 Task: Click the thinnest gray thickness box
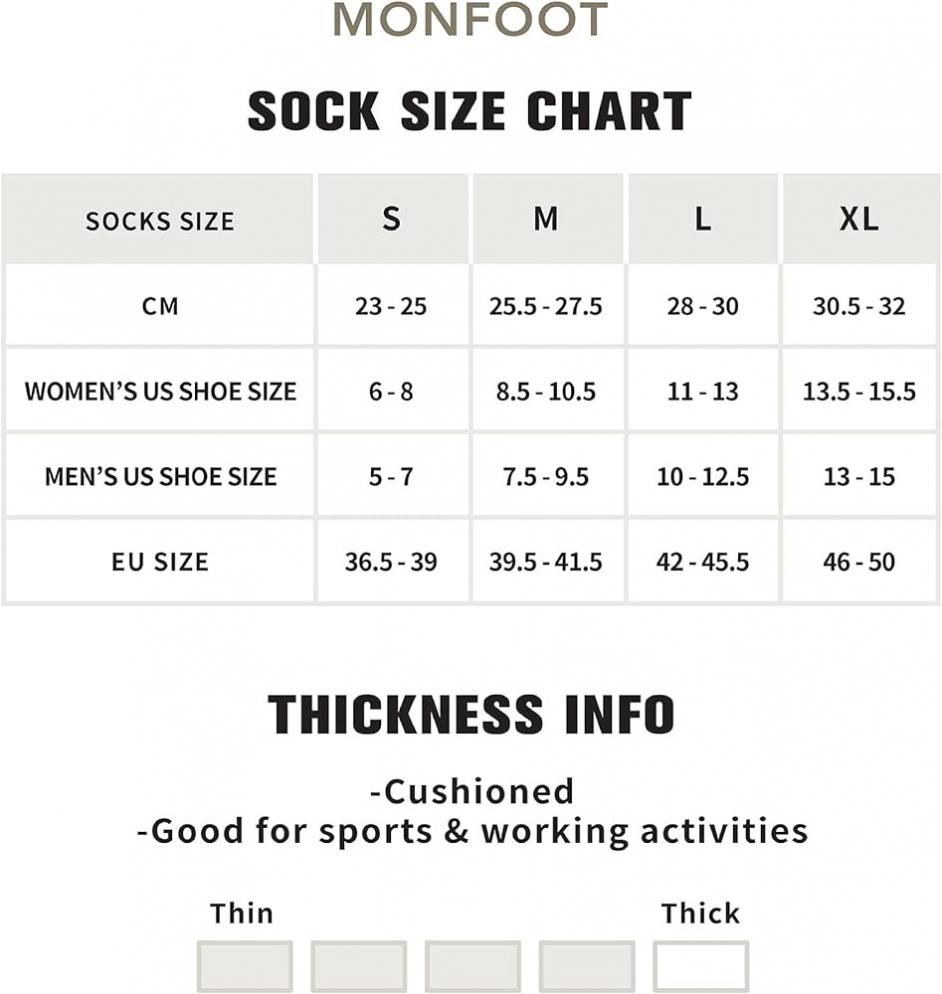click(x=245, y=966)
